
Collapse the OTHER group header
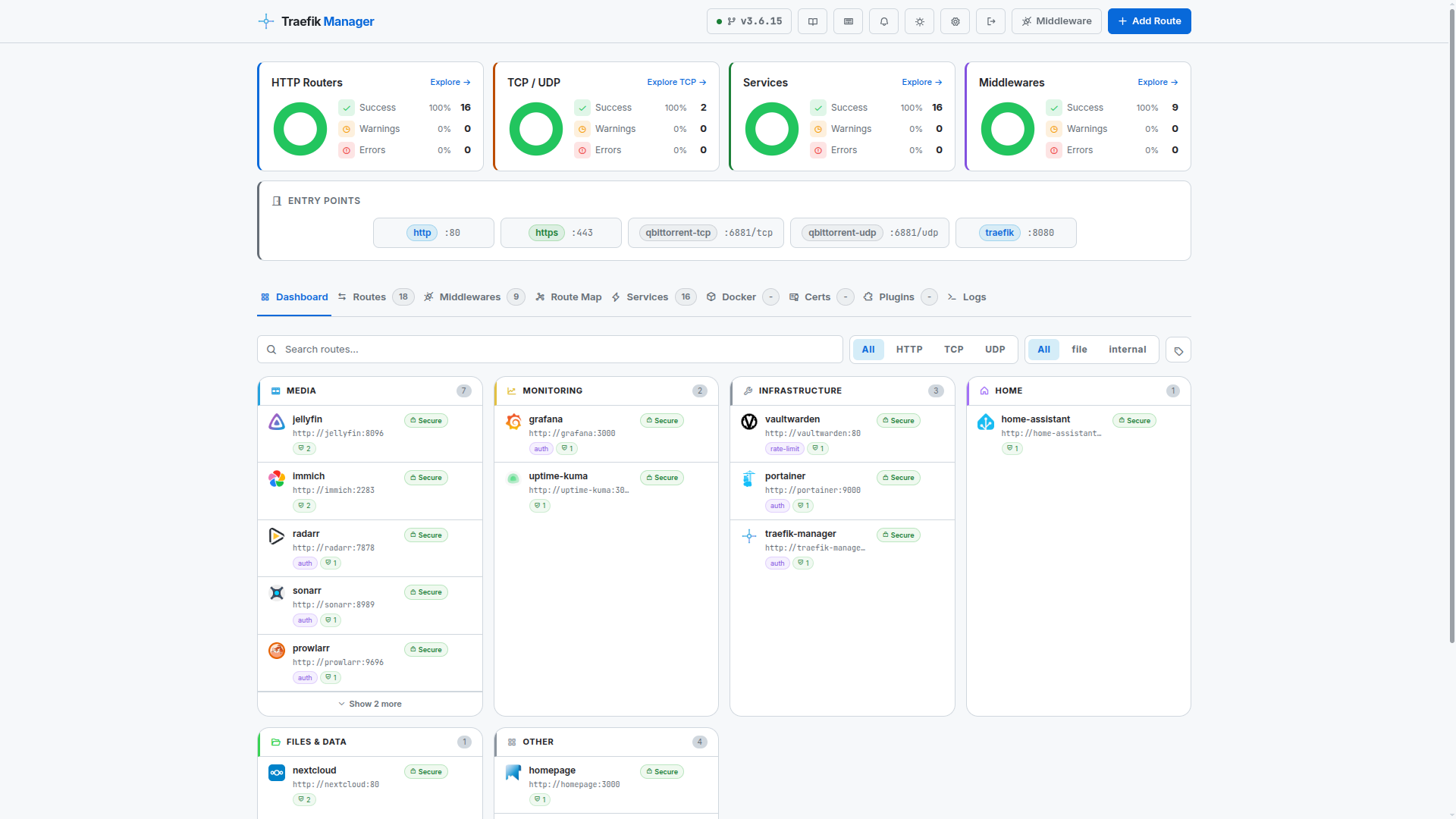(x=607, y=742)
